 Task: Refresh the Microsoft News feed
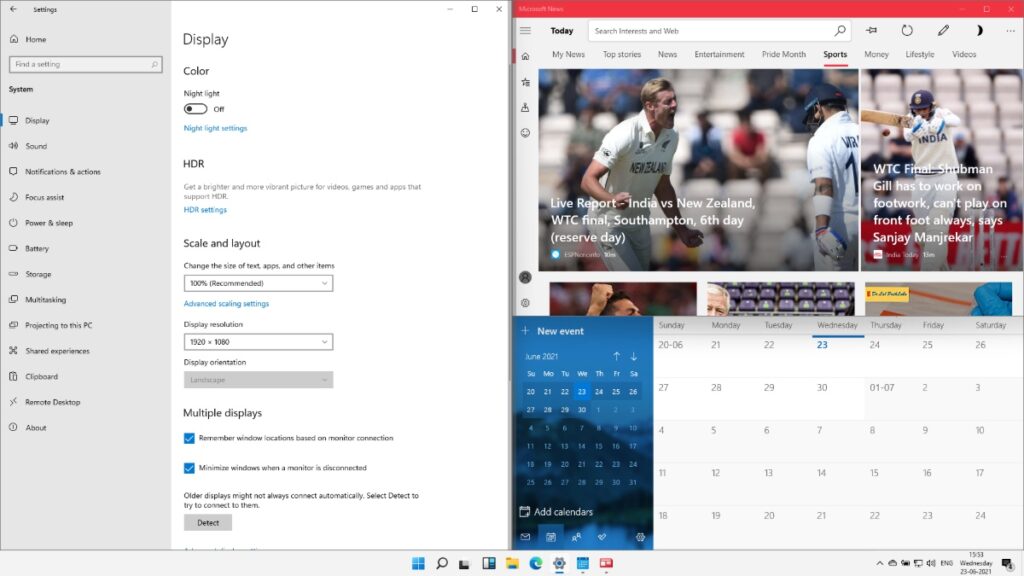tap(907, 30)
